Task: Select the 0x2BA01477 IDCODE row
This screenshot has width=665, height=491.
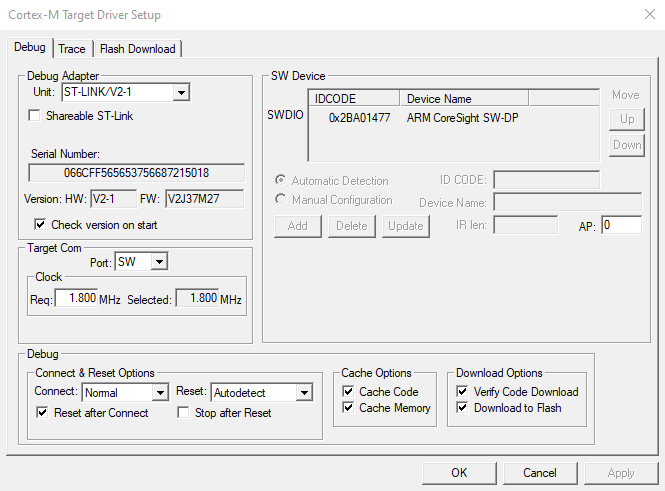Action: click(x=359, y=118)
